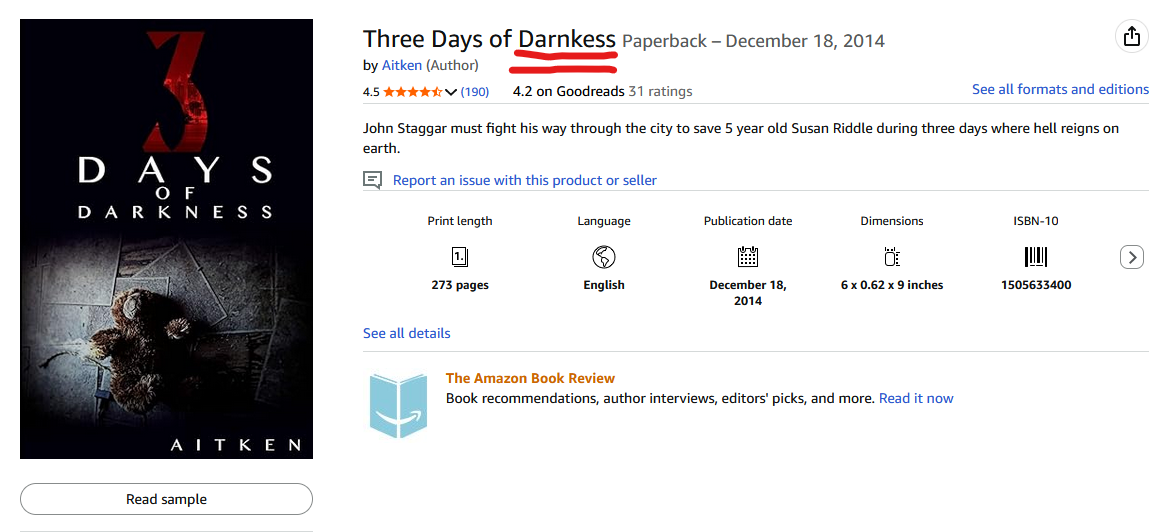Click the ISBN-10 barcode icon
The height and width of the screenshot is (532, 1153).
pos(1036,257)
